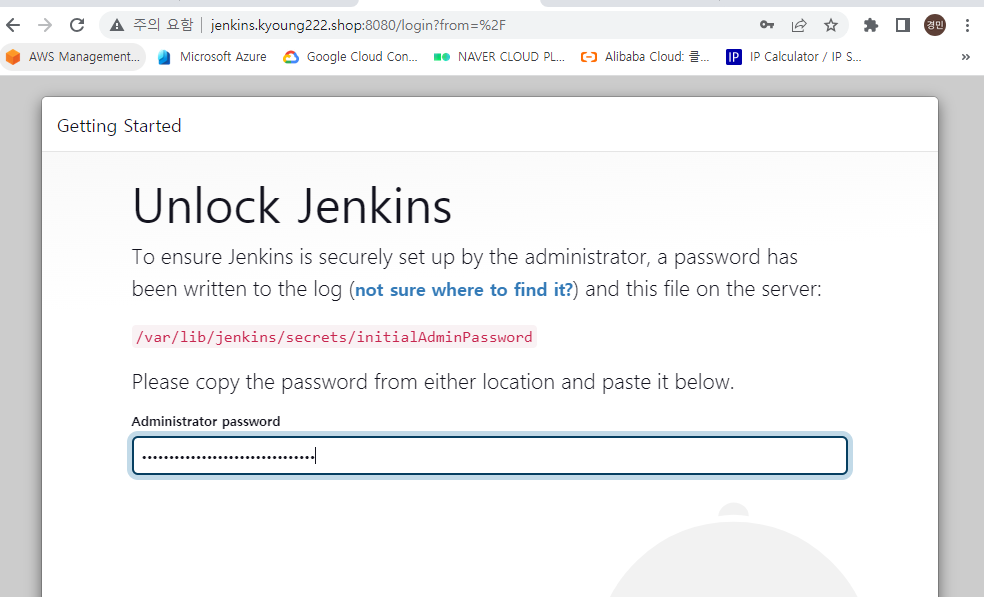
Task: Toggle the browser side panel
Action: tap(902, 25)
